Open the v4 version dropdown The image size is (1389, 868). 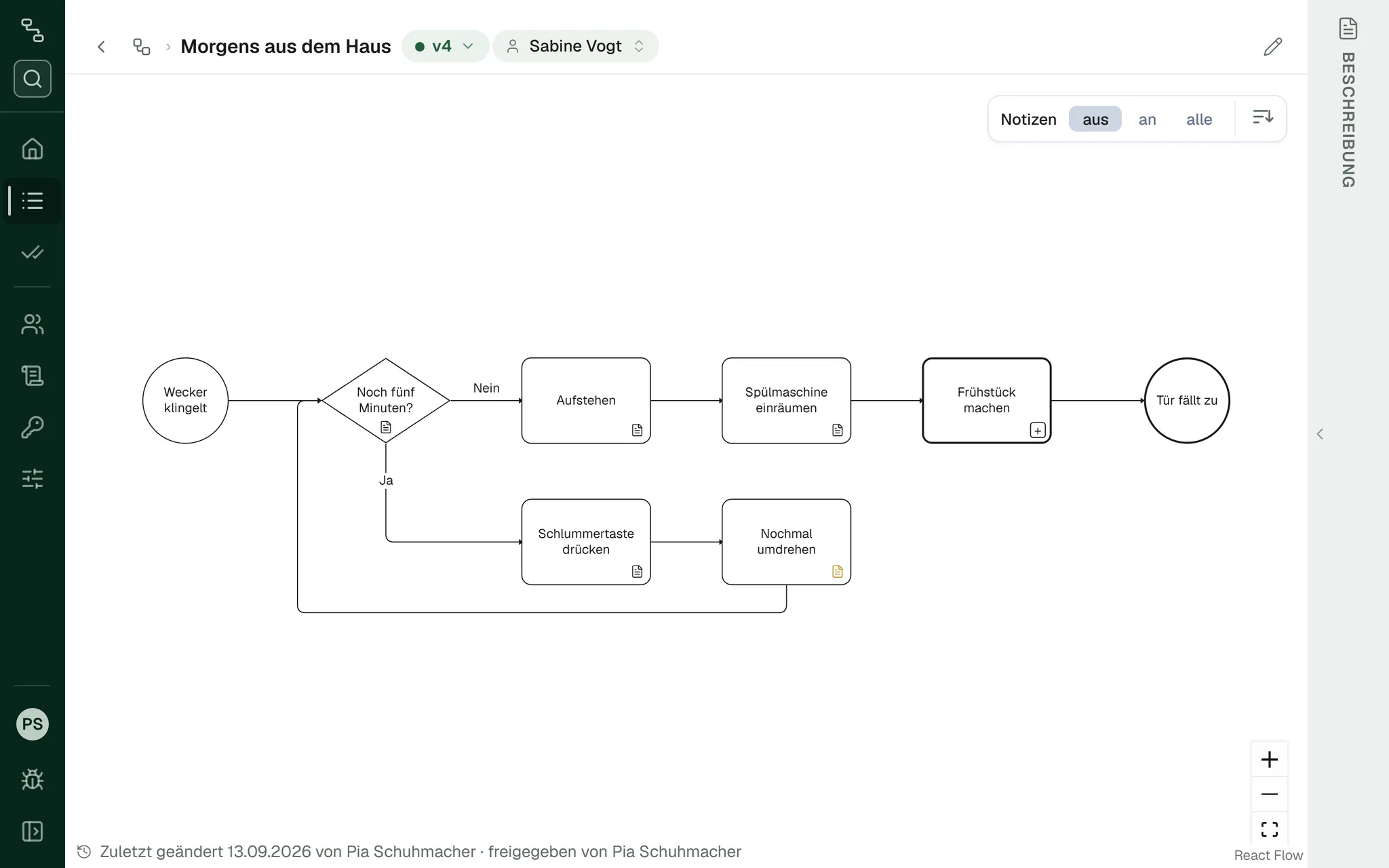(x=445, y=46)
